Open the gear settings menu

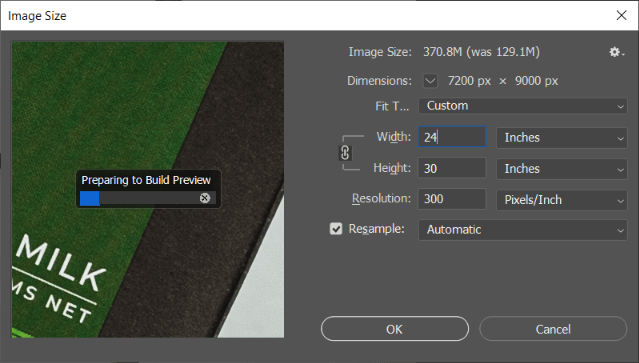(616, 52)
